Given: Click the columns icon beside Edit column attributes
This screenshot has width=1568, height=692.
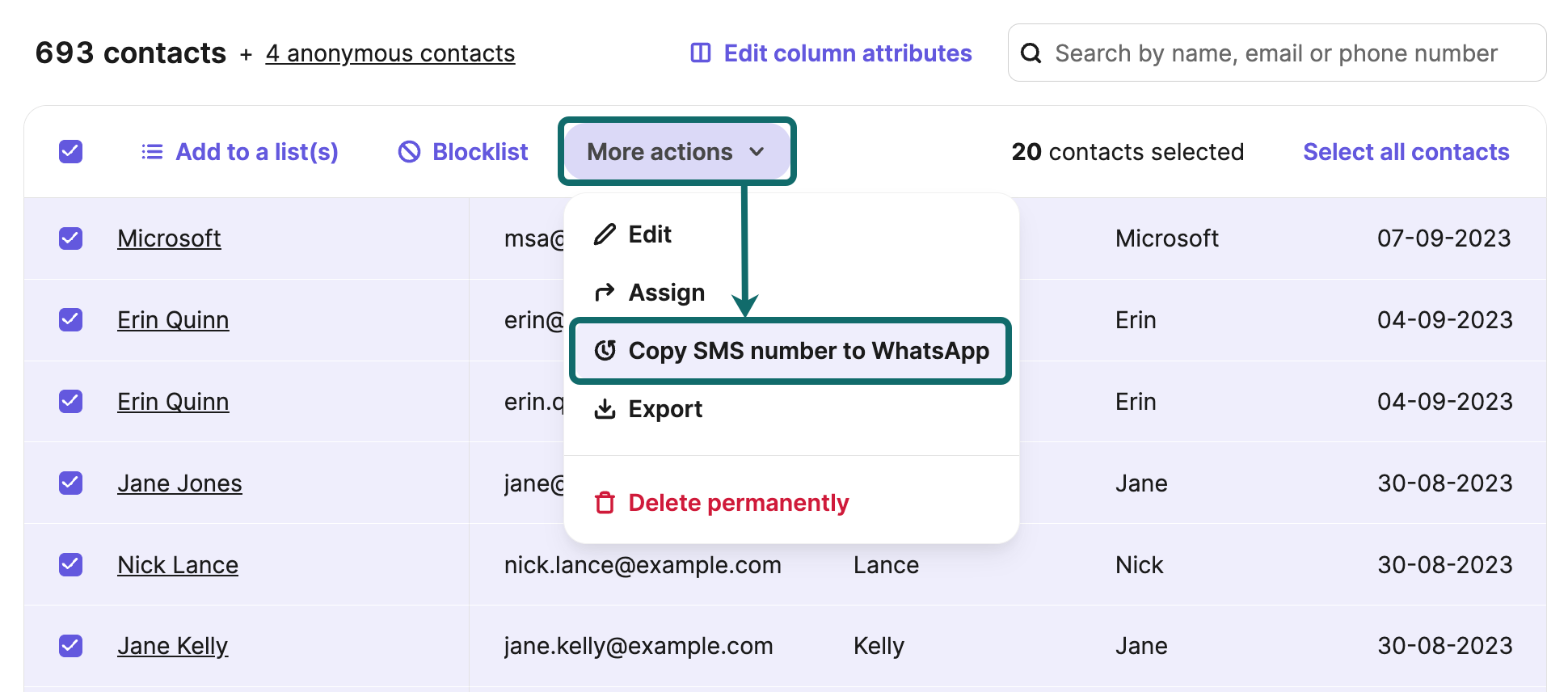Looking at the screenshot, I should click(x=700, y=53).
